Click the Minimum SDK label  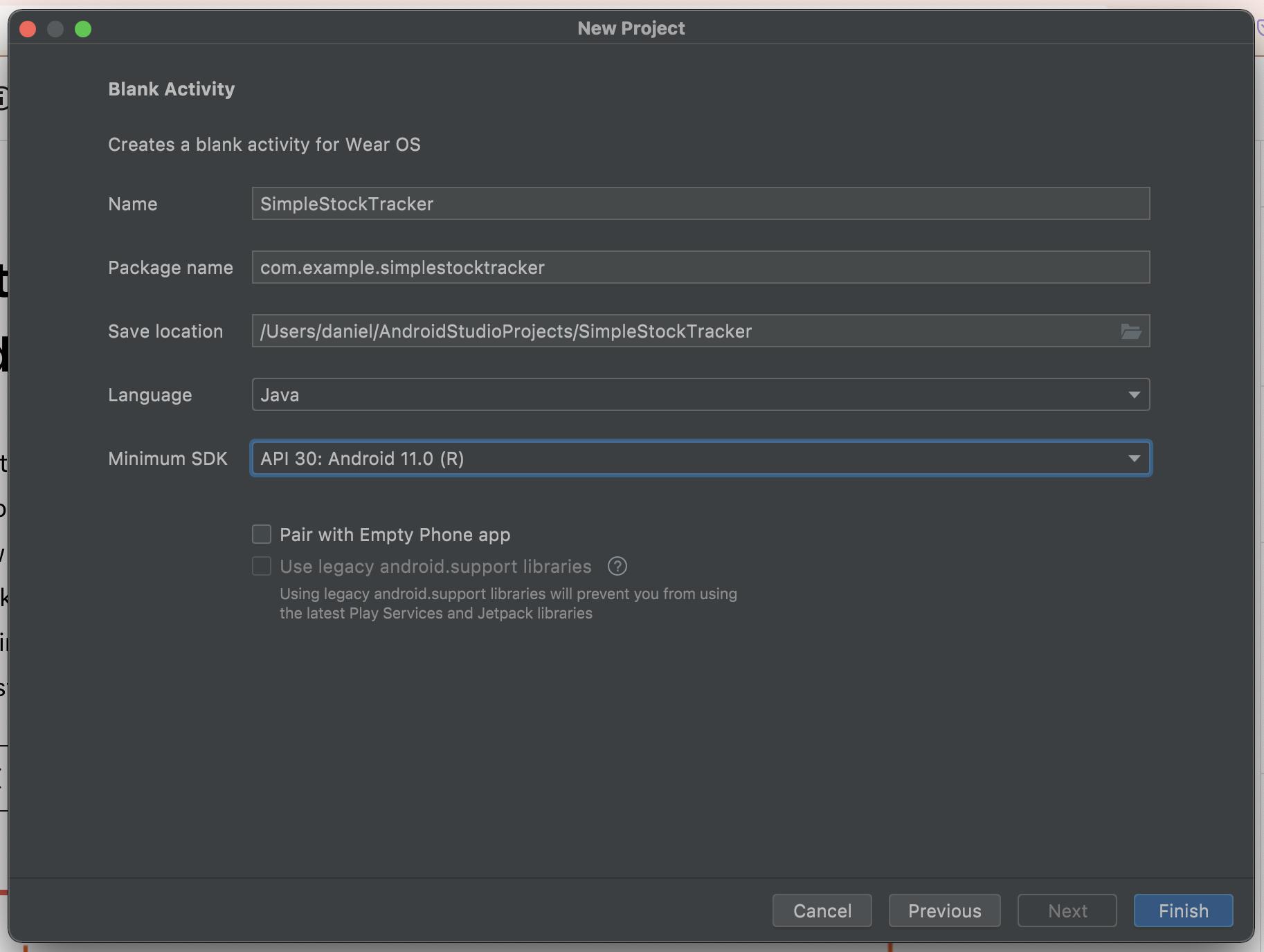tap(168, 459)
